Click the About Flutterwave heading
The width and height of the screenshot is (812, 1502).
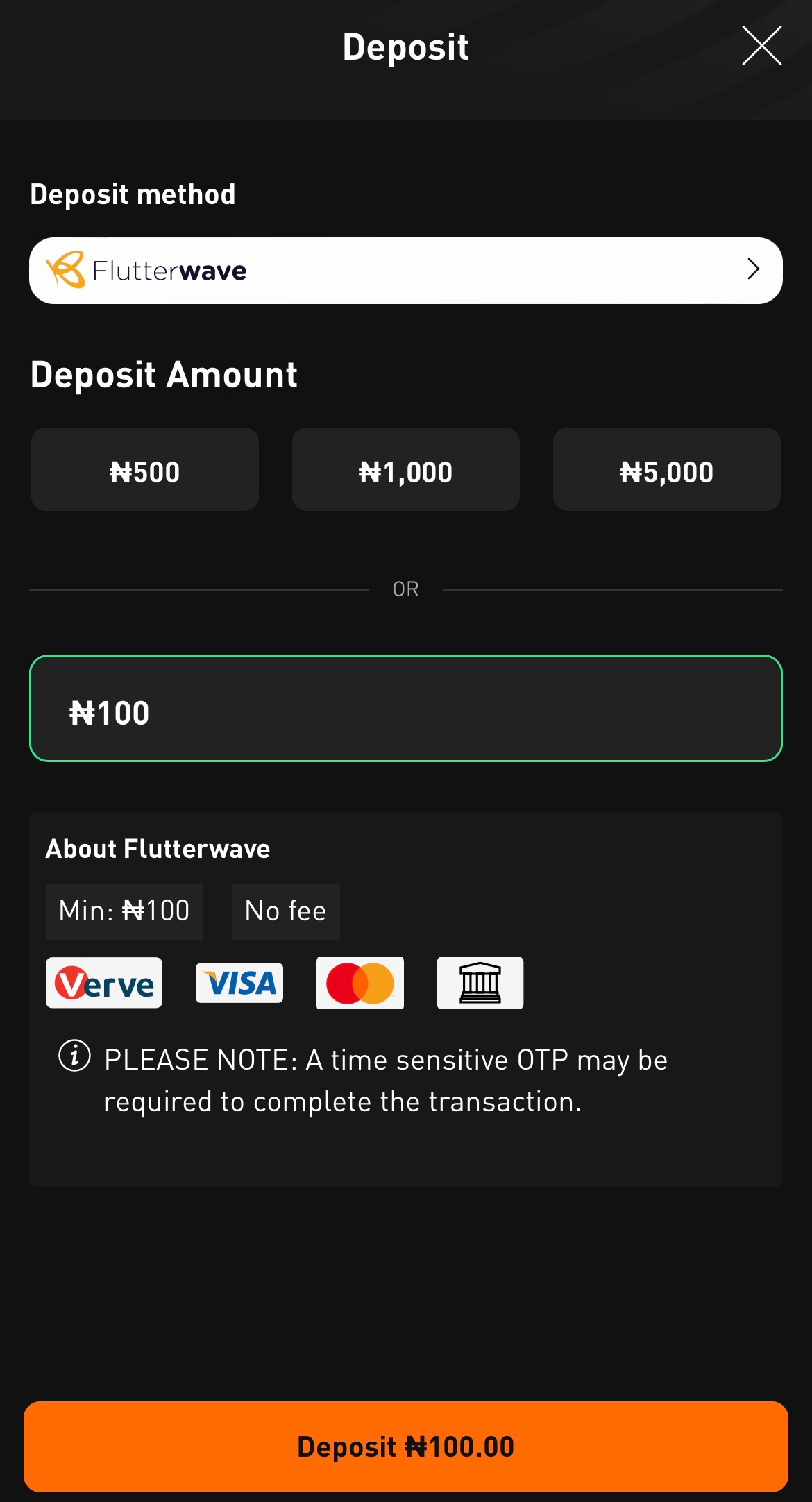pyautogui.click(x=158, y=849)
